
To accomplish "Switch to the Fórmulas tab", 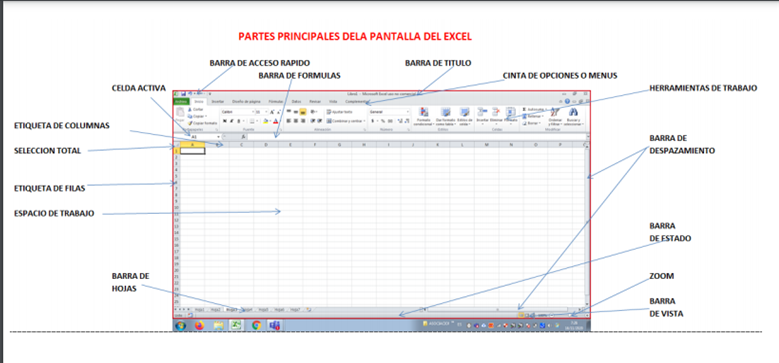I will click(x=276, y=102).
